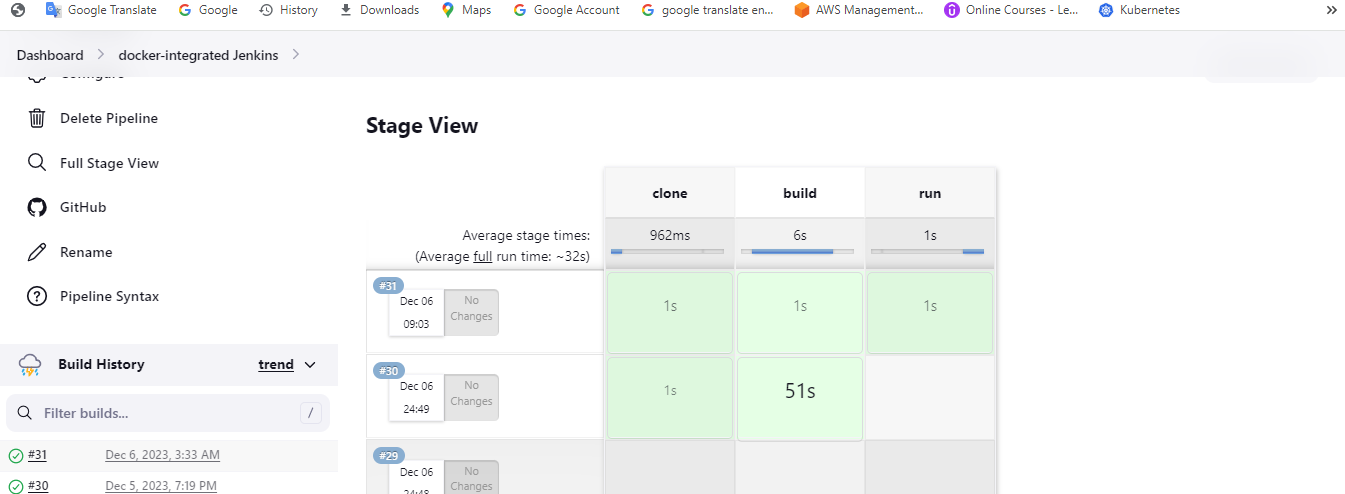Open the build #31 link in Build History
The width and height of the screenshot is (1345, 494).
coord(37,455)
